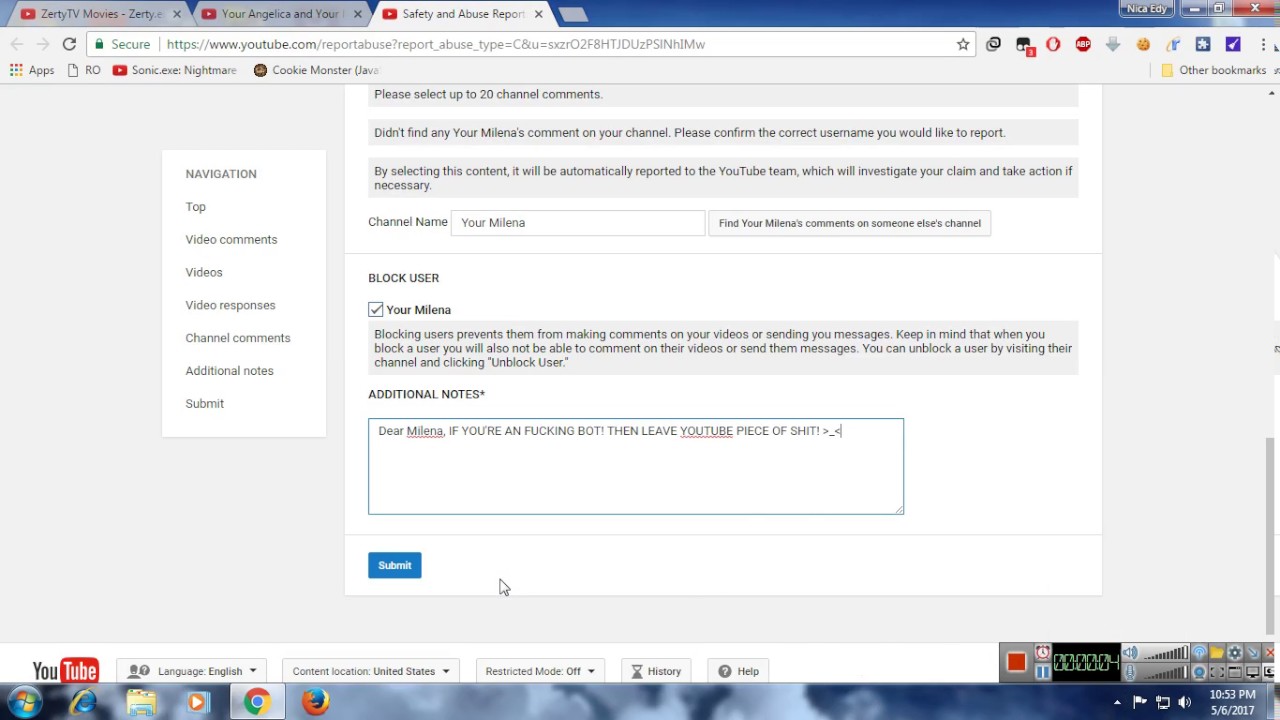The image size is (1280, 720).
Task: Go to Videos navigation link
Action: click(x=204, y=272)
